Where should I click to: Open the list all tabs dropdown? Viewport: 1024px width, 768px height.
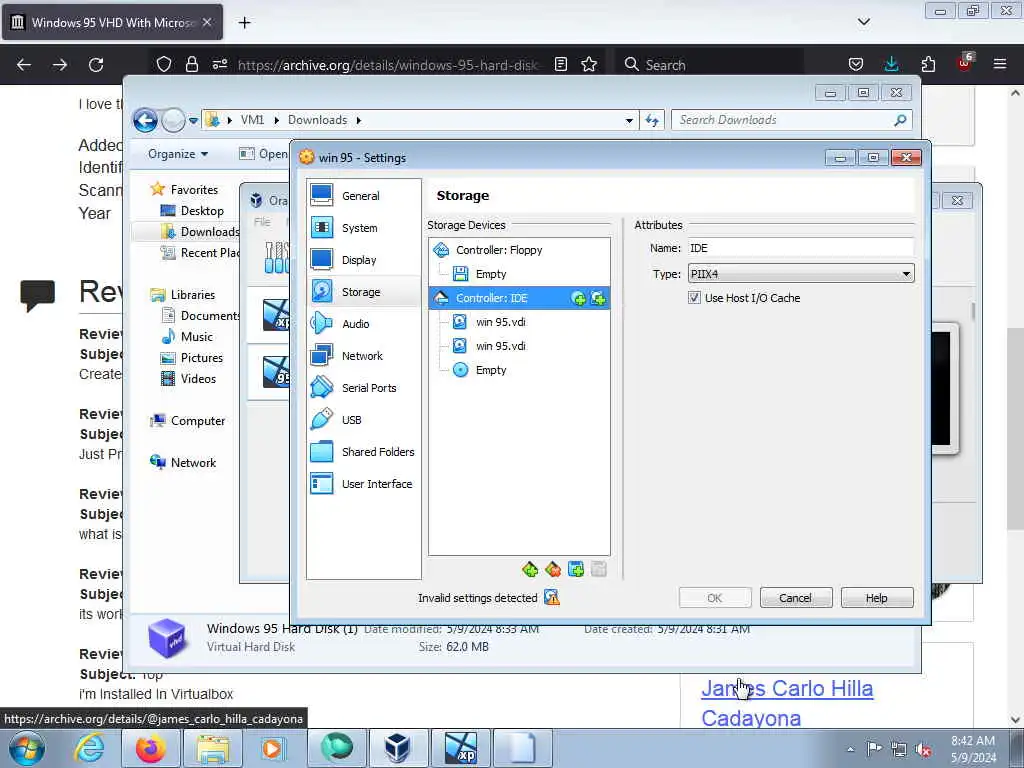pos(863,22)
